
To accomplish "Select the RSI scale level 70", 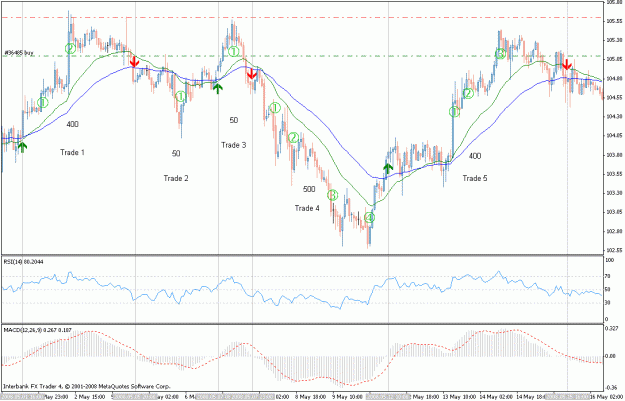I will click(x=609, y=276).
